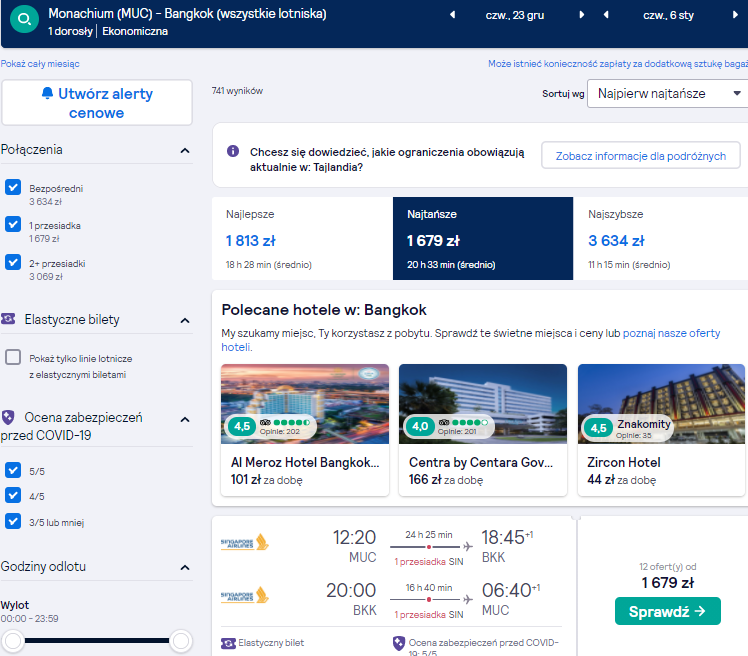Click the green search magnifier icon
748x656 pixels.
coord(24,19)
